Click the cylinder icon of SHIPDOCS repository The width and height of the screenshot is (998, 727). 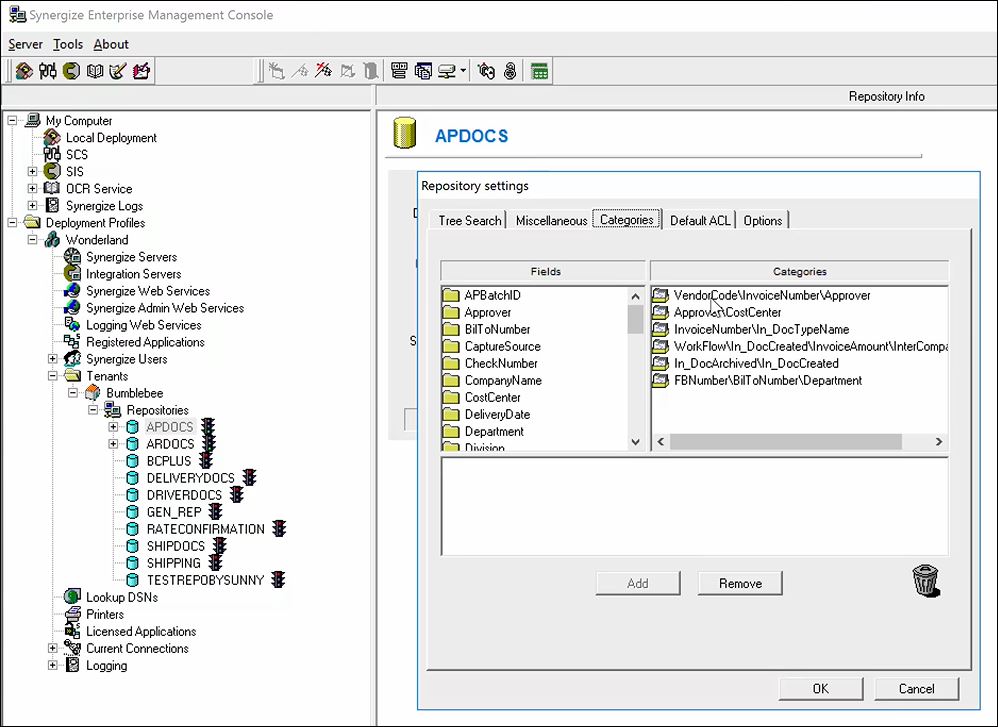(132, 546)
